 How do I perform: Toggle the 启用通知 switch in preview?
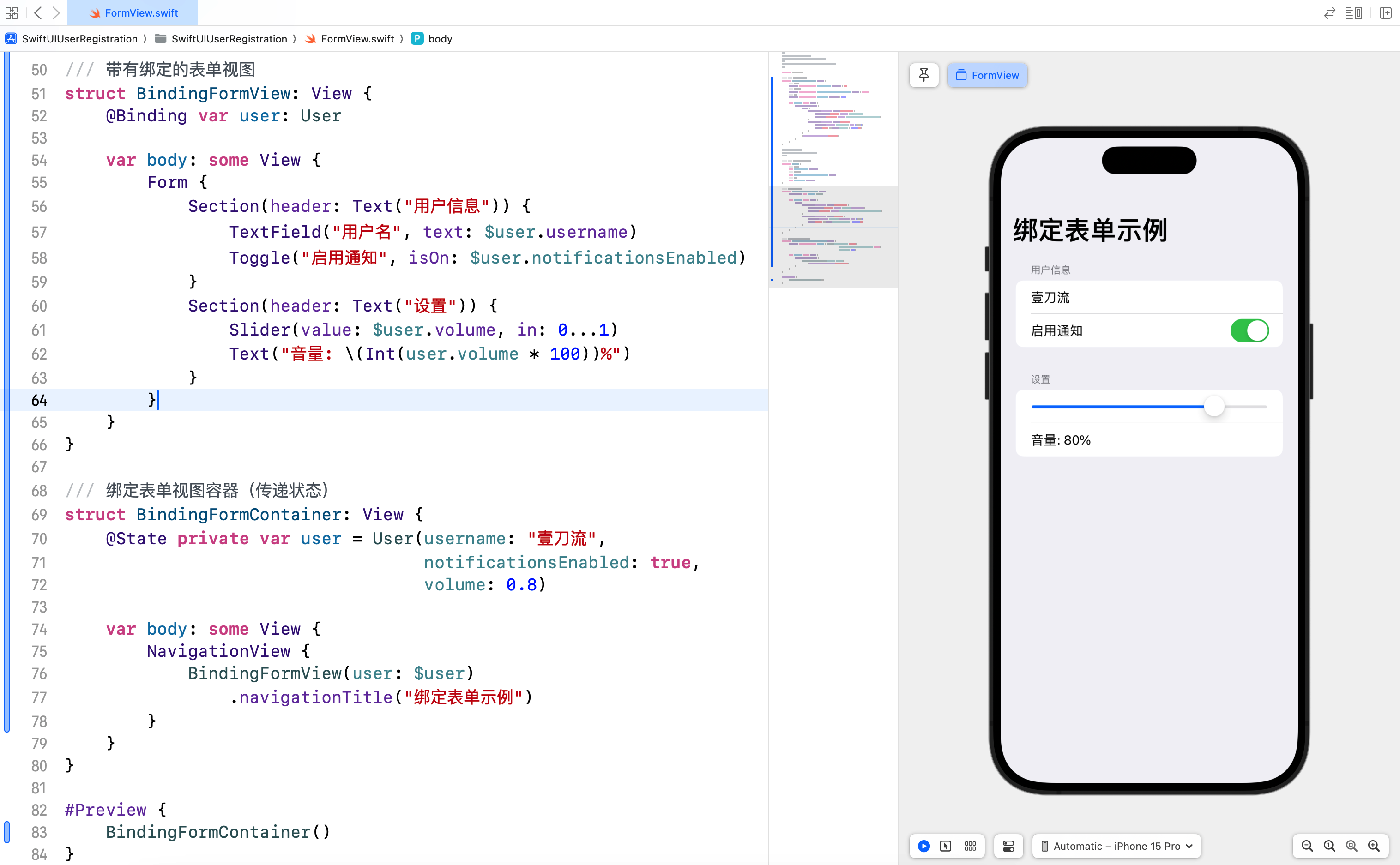(x=1249, y=330)
